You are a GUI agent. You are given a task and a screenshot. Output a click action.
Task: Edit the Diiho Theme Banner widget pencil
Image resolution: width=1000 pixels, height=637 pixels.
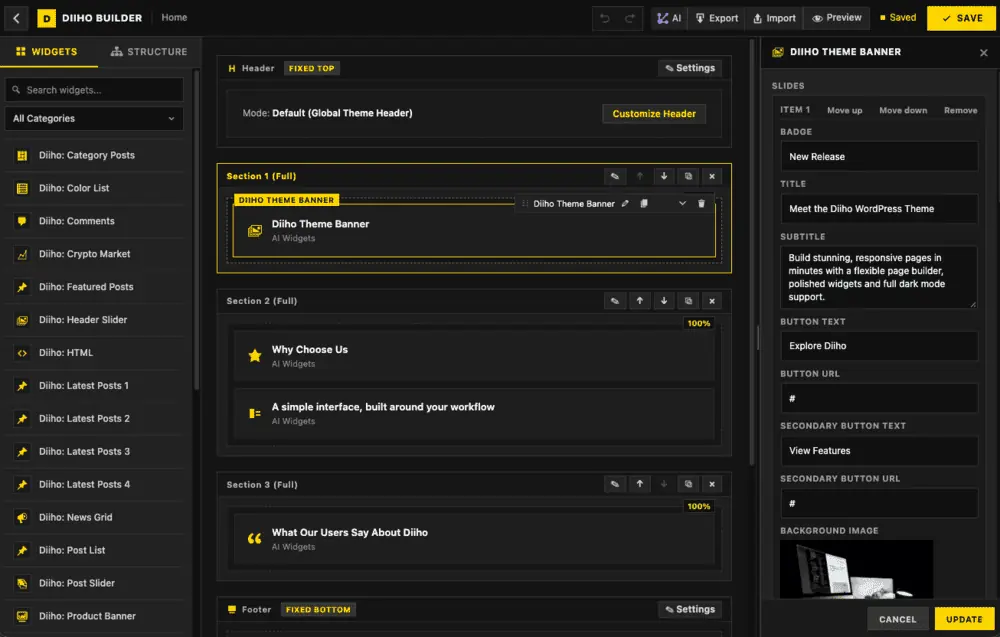click(x=625, y=203)
